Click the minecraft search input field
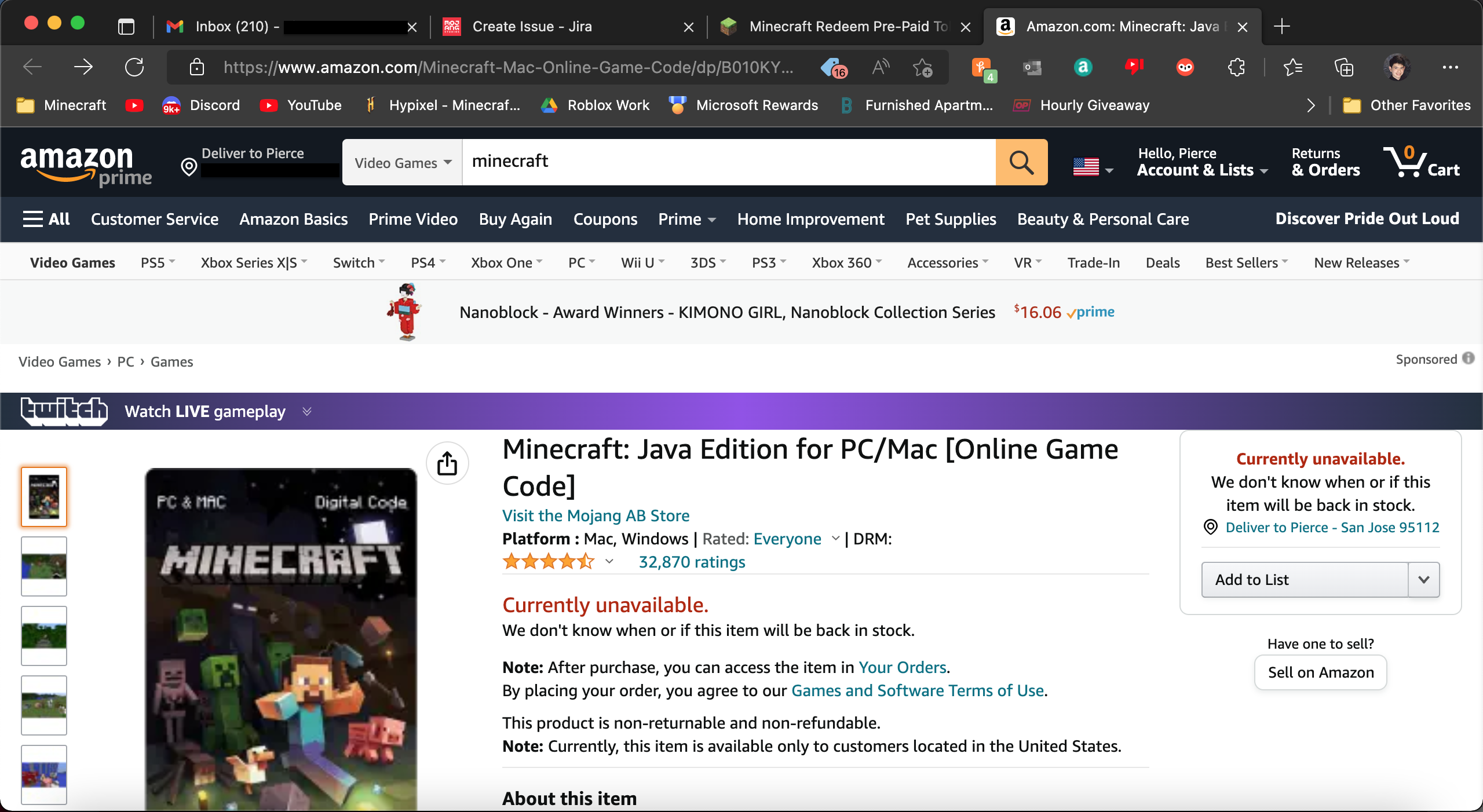The height and width of the screenshot is (812, 1483). point(728,162)
